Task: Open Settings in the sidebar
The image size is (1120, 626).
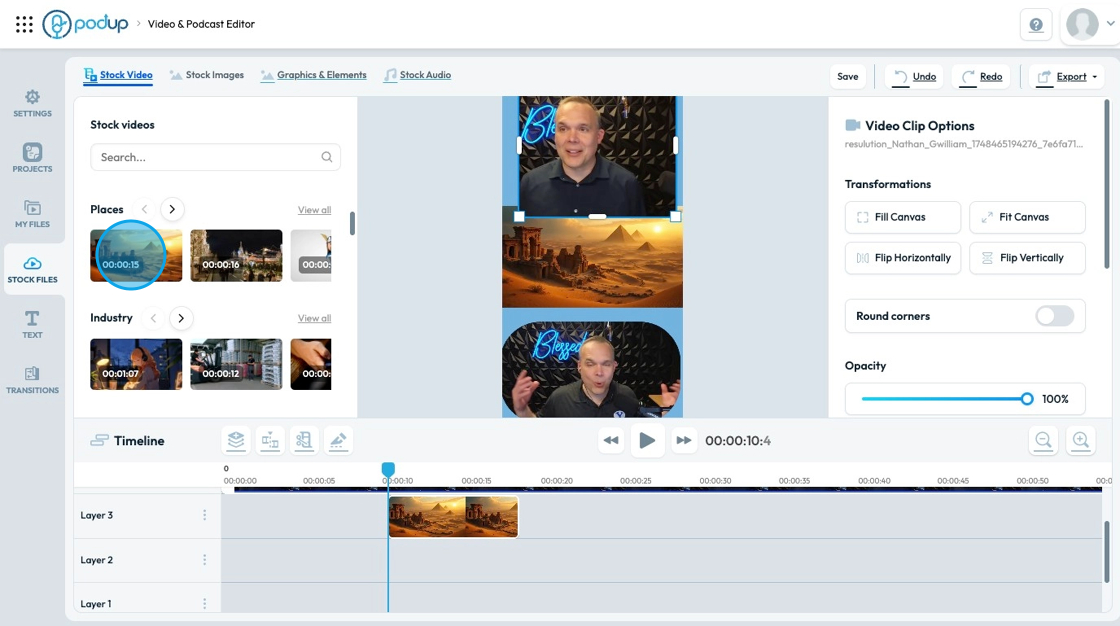Action: click(x=32, y=104)
